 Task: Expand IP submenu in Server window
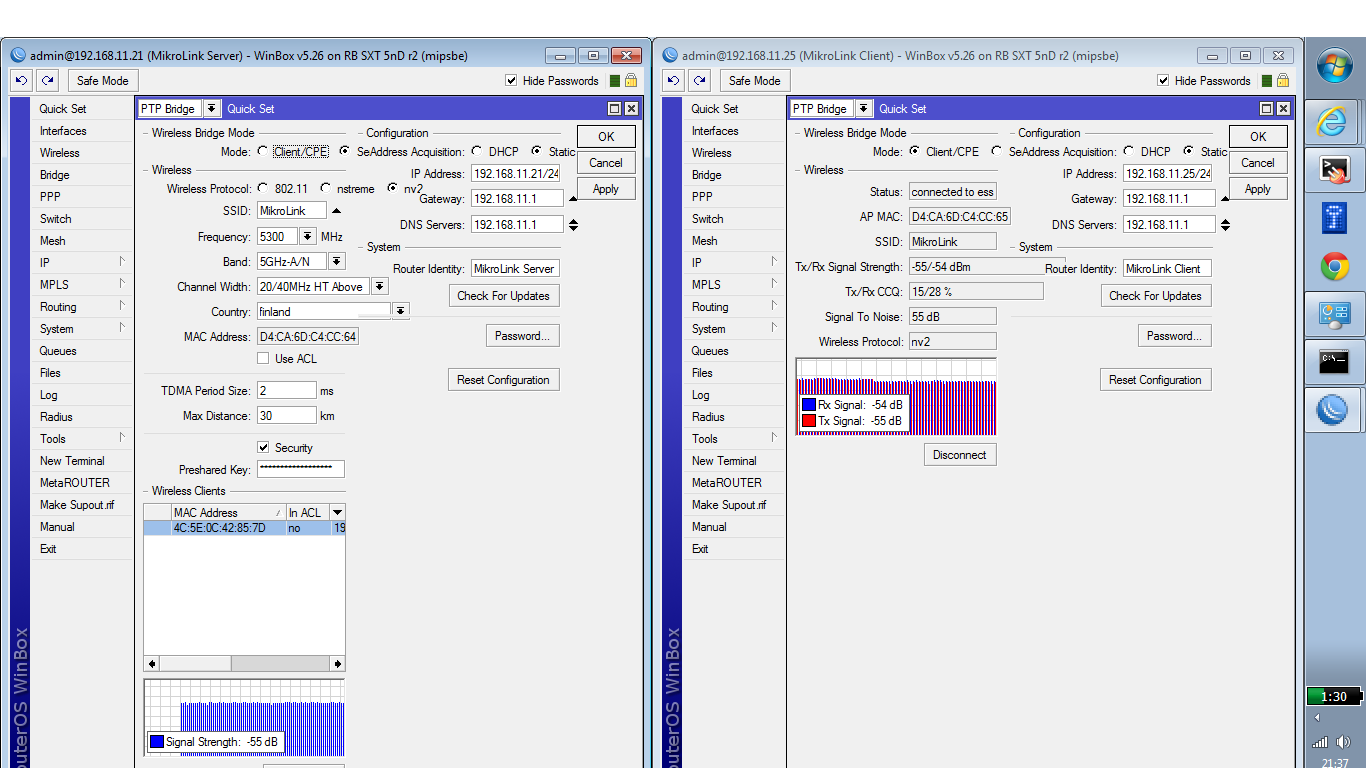(x=82, y=263)
